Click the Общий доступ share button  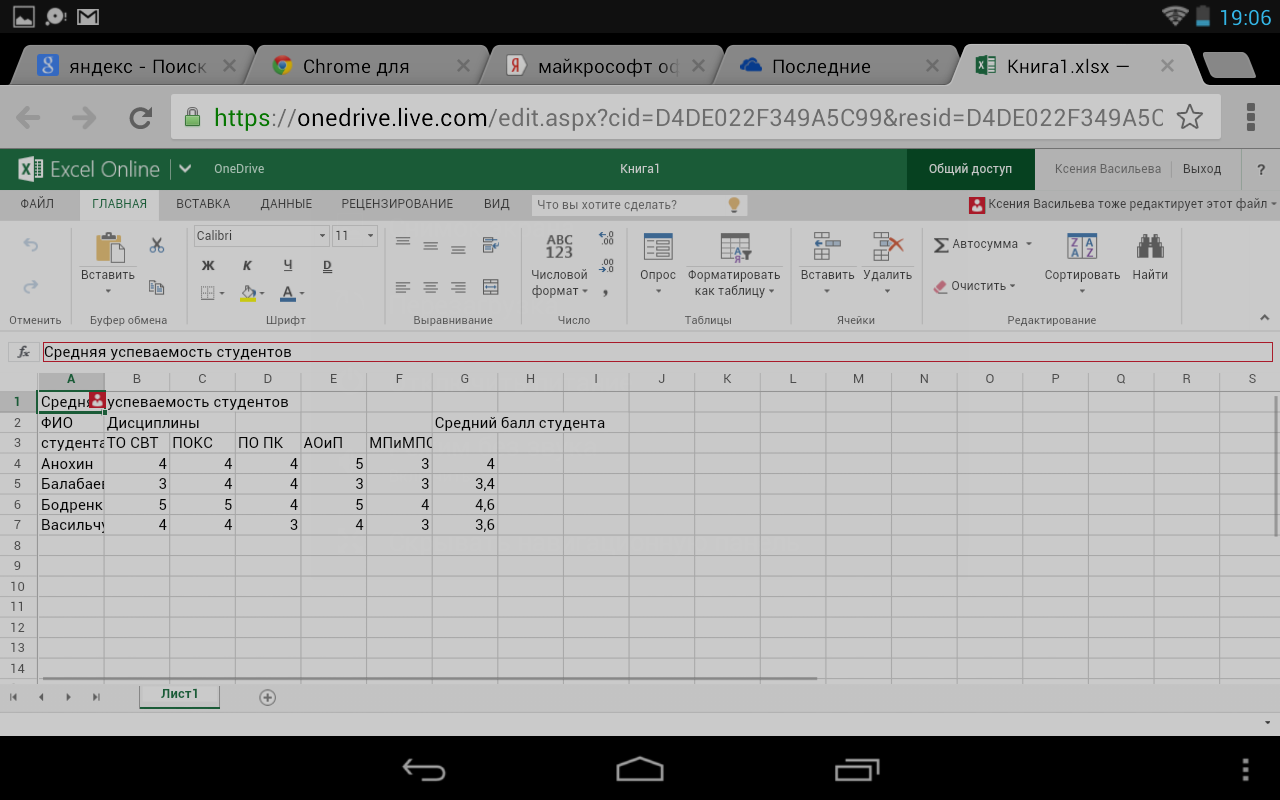point(970,169)
